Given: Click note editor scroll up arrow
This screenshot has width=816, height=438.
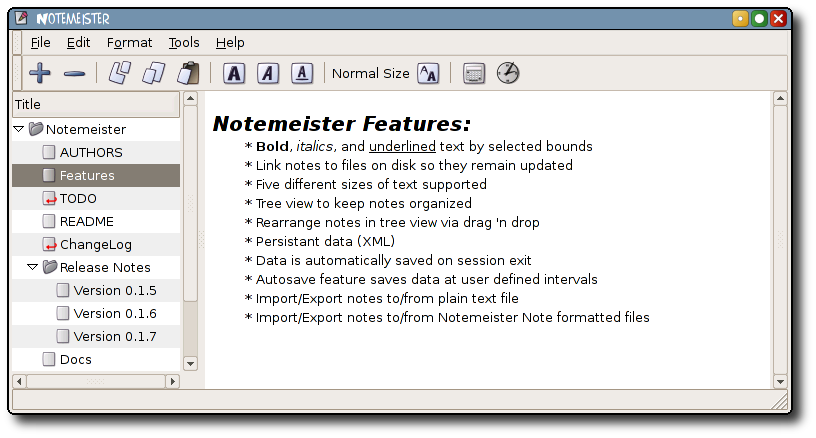Looking at the screenshot, I should 780,98.
